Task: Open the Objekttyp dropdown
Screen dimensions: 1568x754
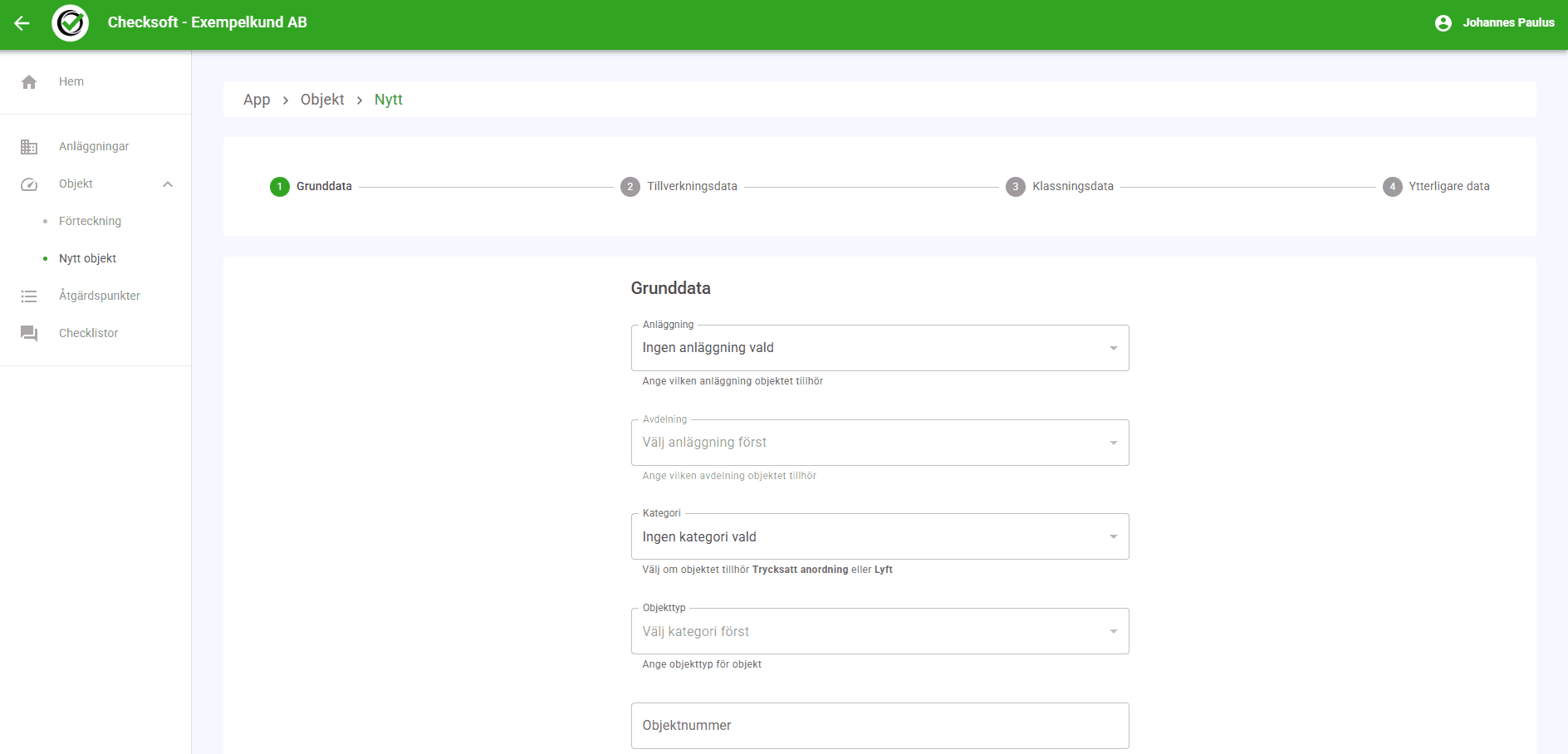Action: tap(880, 631)
